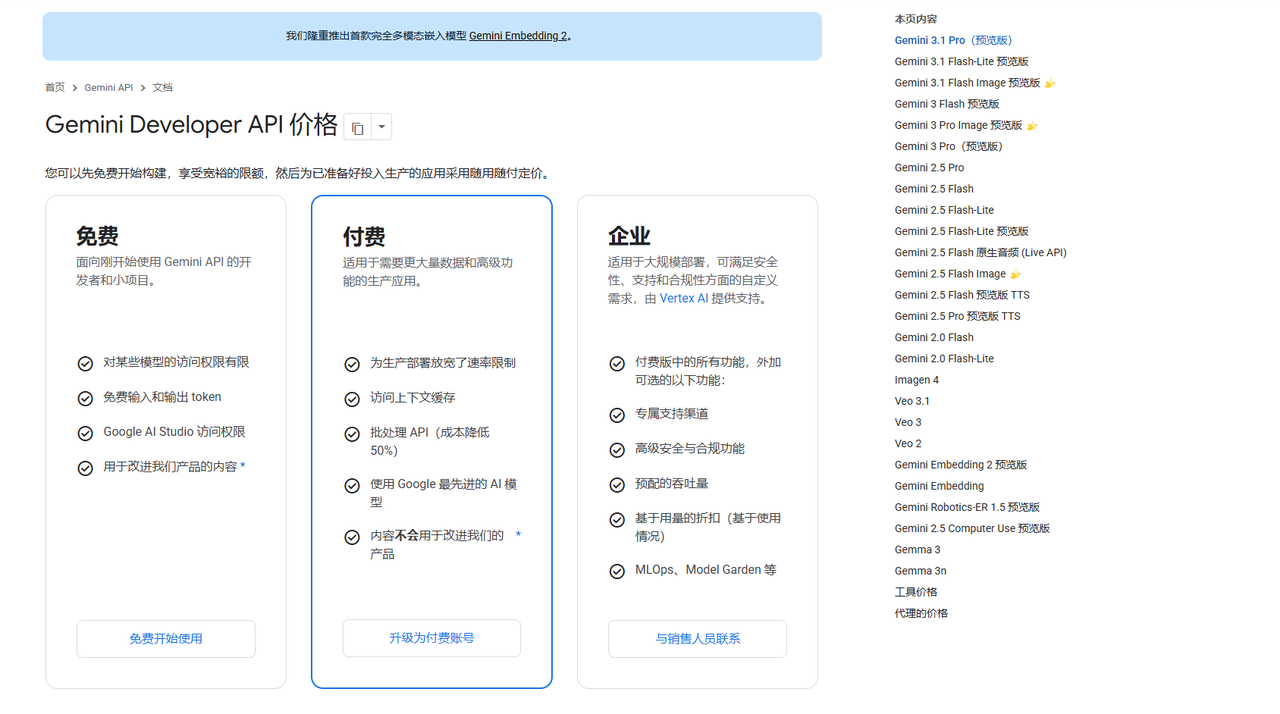Image resolution: width=1280 pixels, height=714 pixels.
Task: Jump to Gemini 2.5 Pro section
Action: [929, 168]
